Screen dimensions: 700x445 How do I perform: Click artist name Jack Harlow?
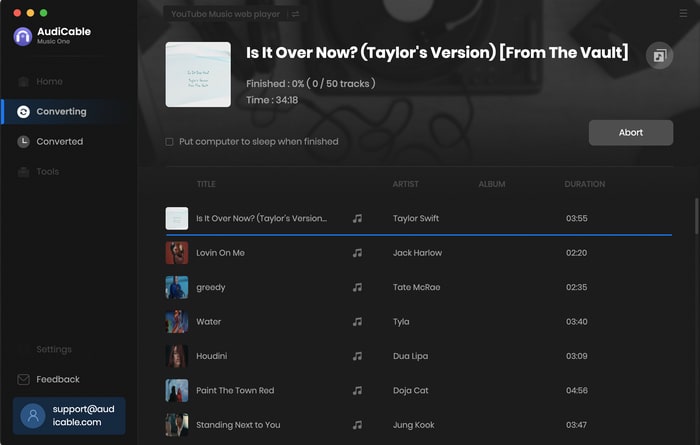[x=417, y=253]
